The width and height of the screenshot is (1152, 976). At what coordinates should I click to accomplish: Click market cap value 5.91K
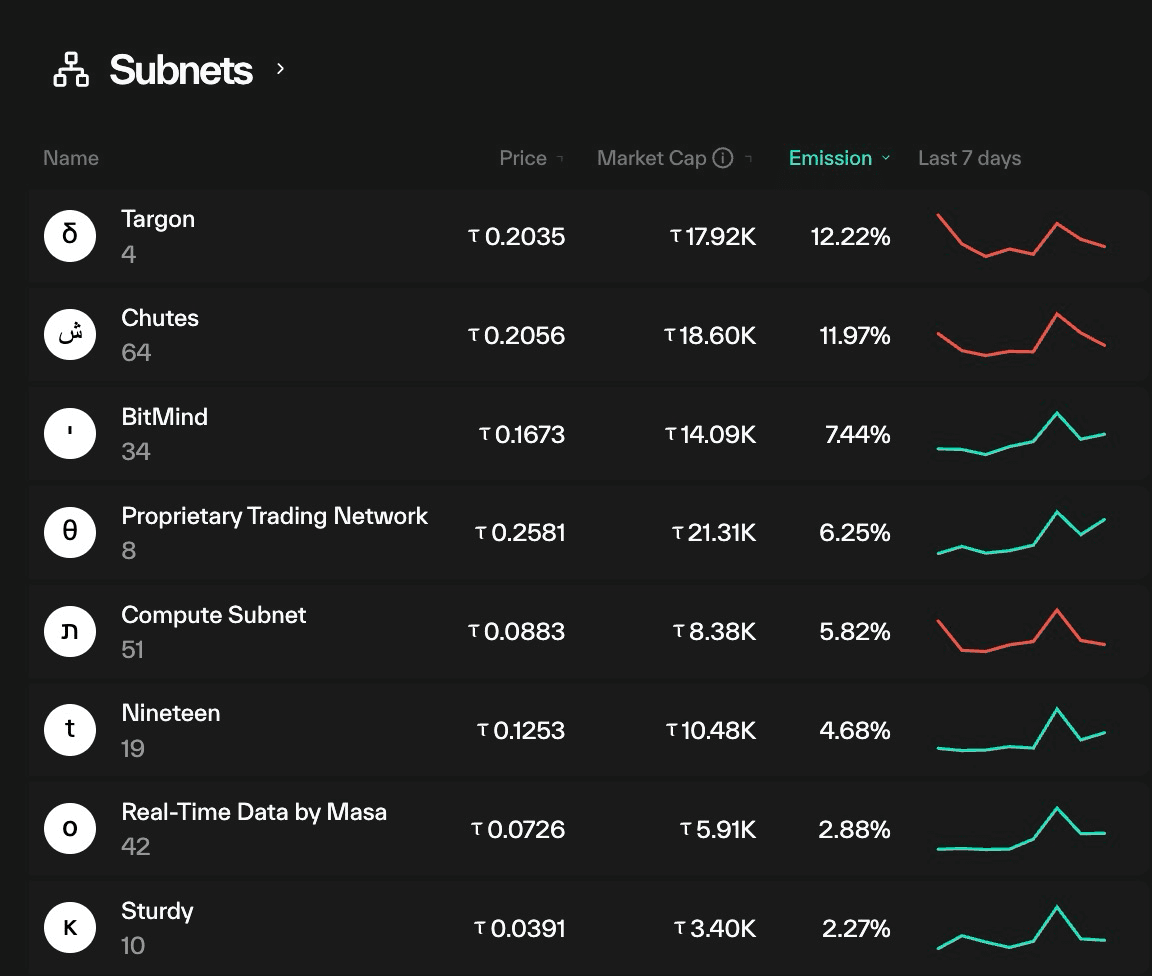718,830
